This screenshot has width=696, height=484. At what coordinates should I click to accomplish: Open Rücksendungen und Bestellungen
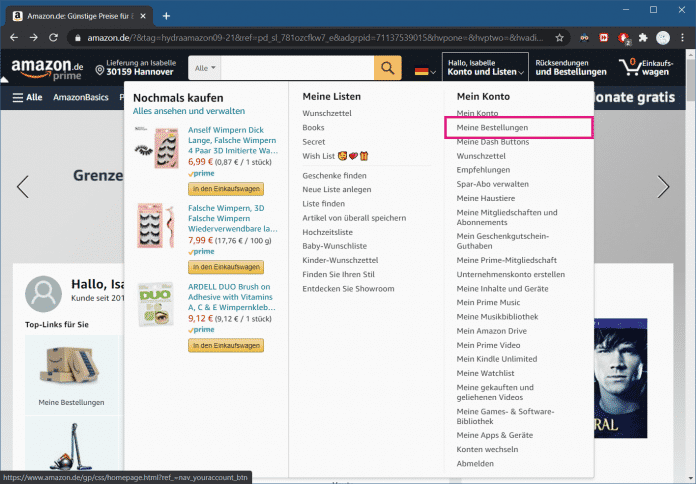[x=571, y=67]
